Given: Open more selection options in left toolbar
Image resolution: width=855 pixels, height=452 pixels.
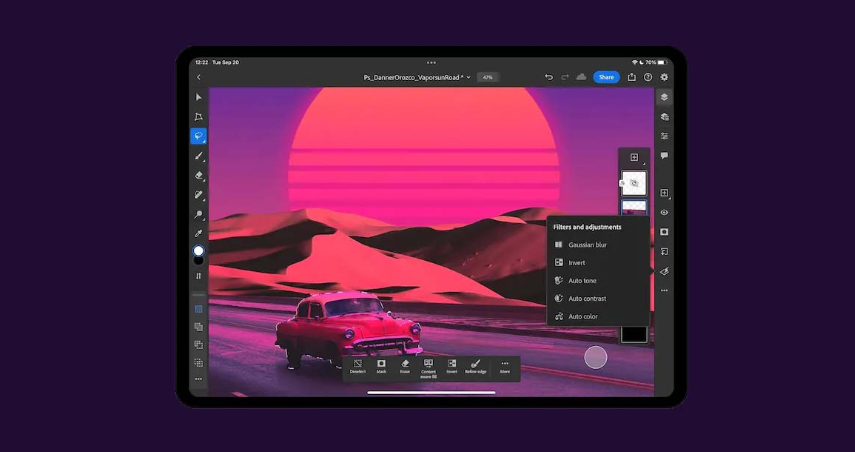Looking at the screenshot, I should [198, 379].
